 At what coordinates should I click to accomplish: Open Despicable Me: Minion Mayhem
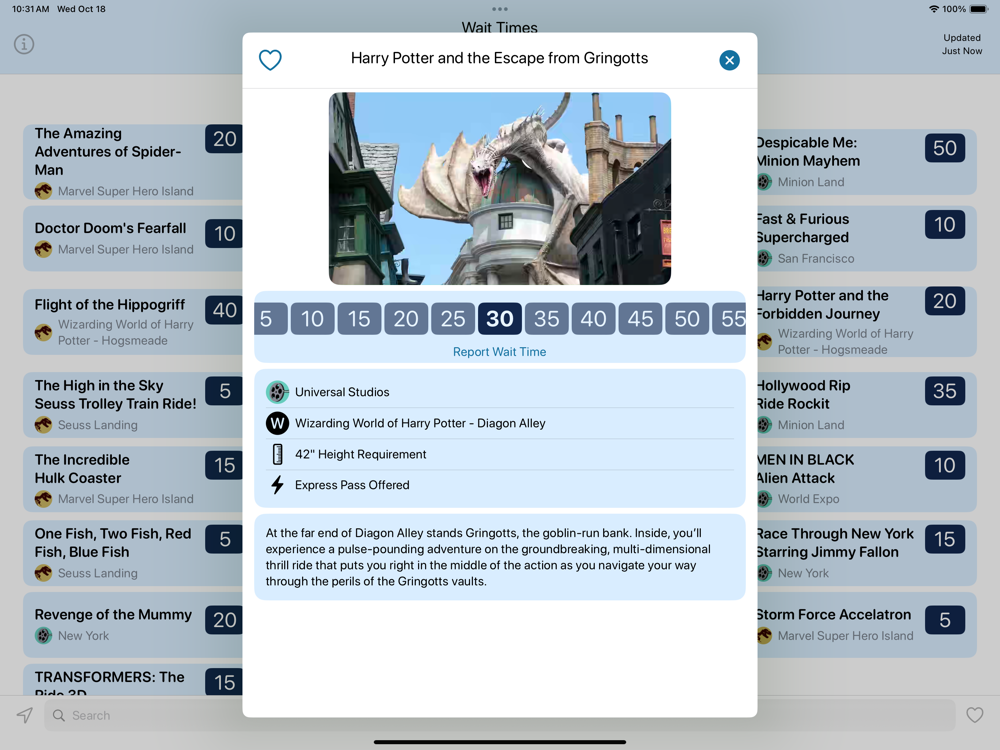[867, 161]
